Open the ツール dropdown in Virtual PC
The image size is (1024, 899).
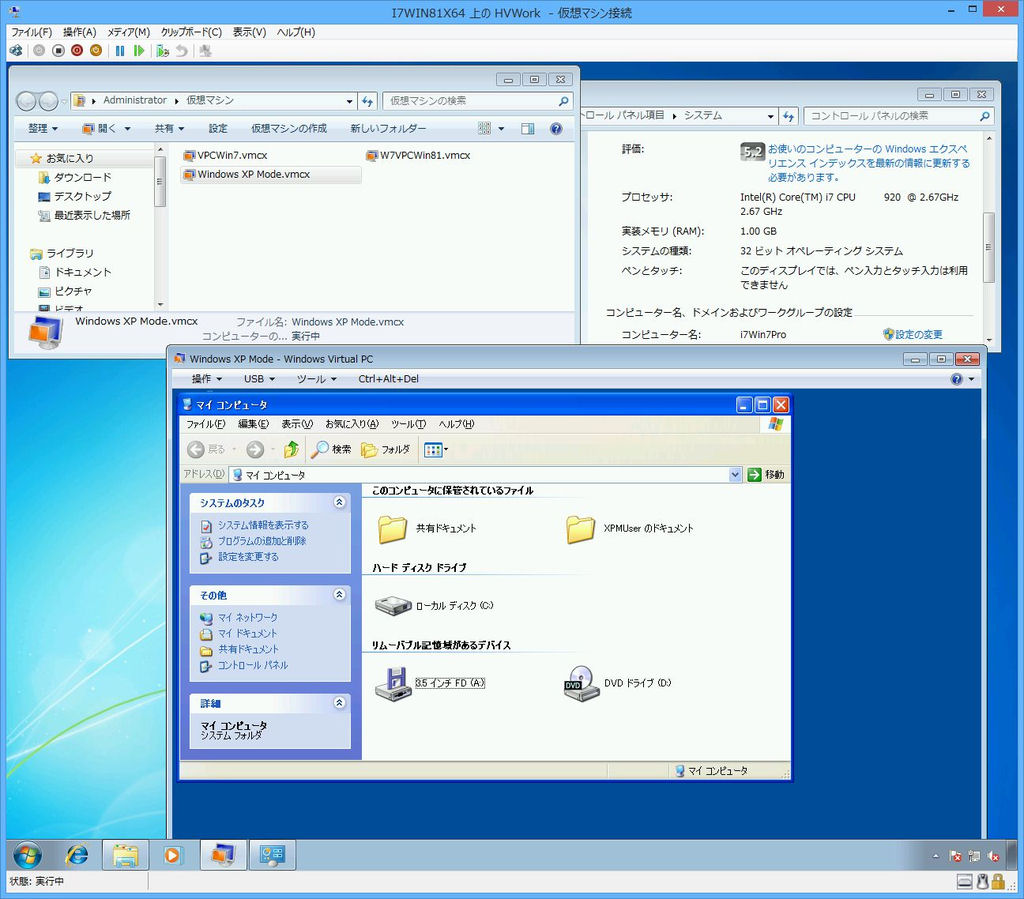[317, 379]
